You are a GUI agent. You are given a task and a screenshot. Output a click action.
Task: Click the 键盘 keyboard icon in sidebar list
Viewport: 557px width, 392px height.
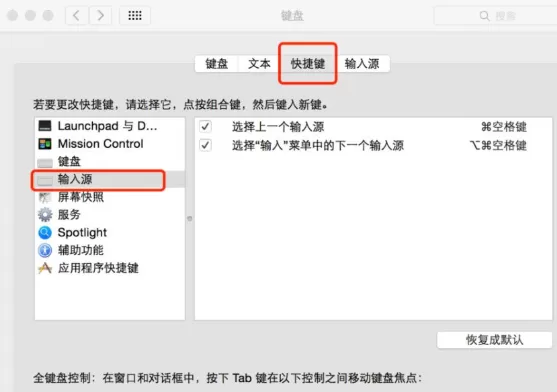coord(45,162)
